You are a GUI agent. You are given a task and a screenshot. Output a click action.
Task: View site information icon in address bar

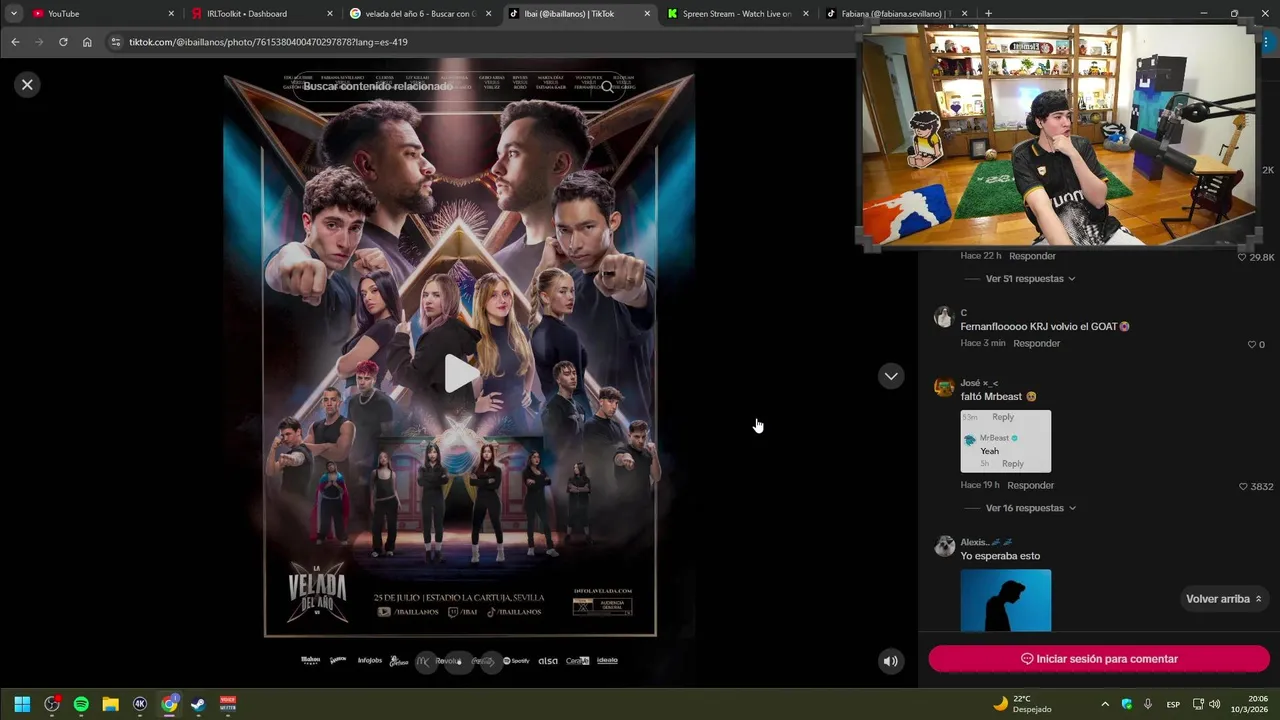coord(115,42)
